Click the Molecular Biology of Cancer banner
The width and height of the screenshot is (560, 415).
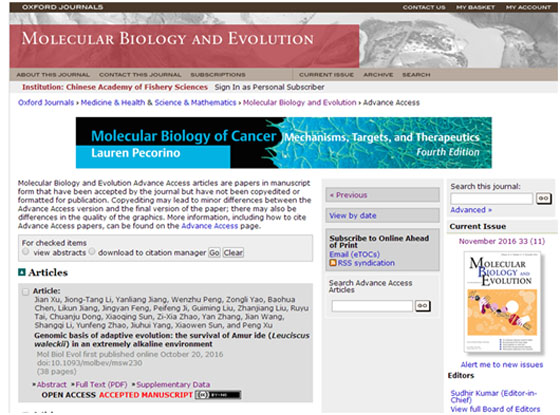(284, 142)
